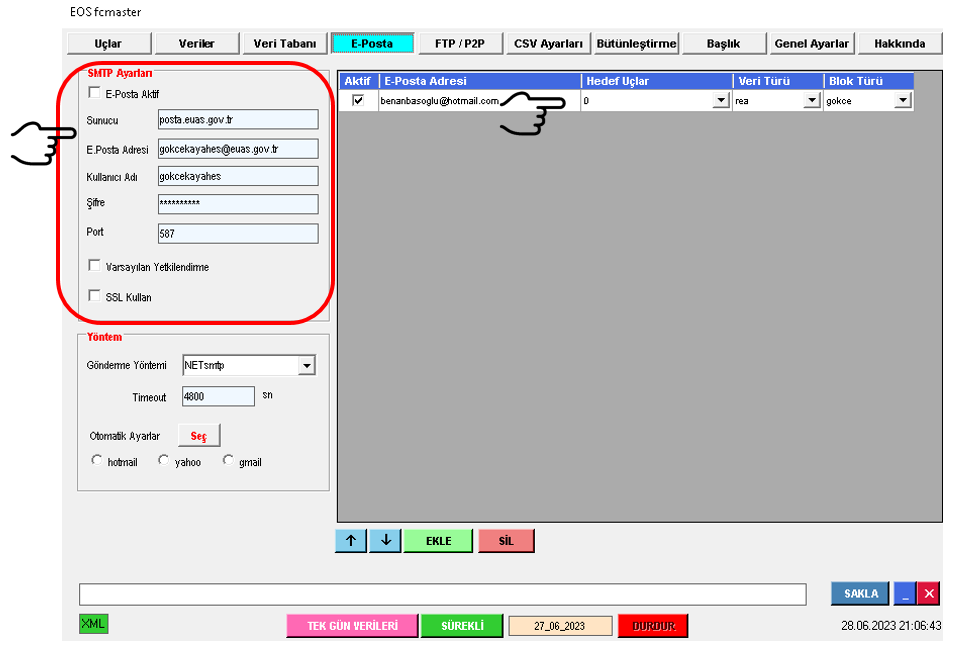Toggle Varsayılan Yetkilendirme checkbox
Image resolution: width=953 pixels, height=651 pixels.
coord(94,266)
